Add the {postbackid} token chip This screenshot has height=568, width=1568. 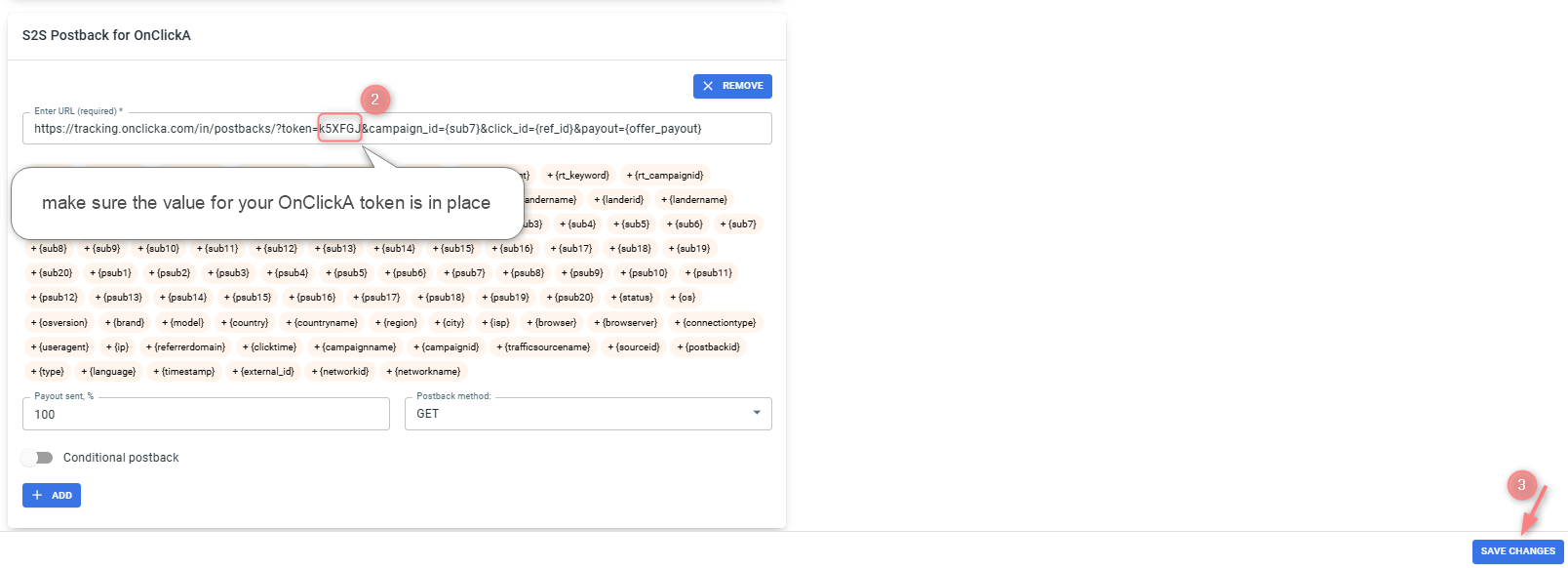click(x=709, y=347)
